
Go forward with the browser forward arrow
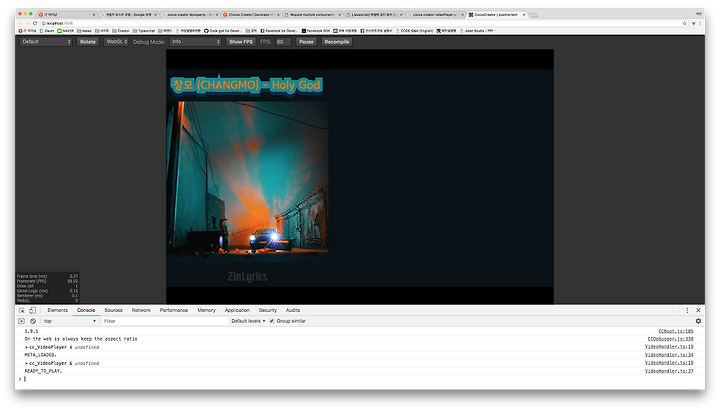[27, 23]
